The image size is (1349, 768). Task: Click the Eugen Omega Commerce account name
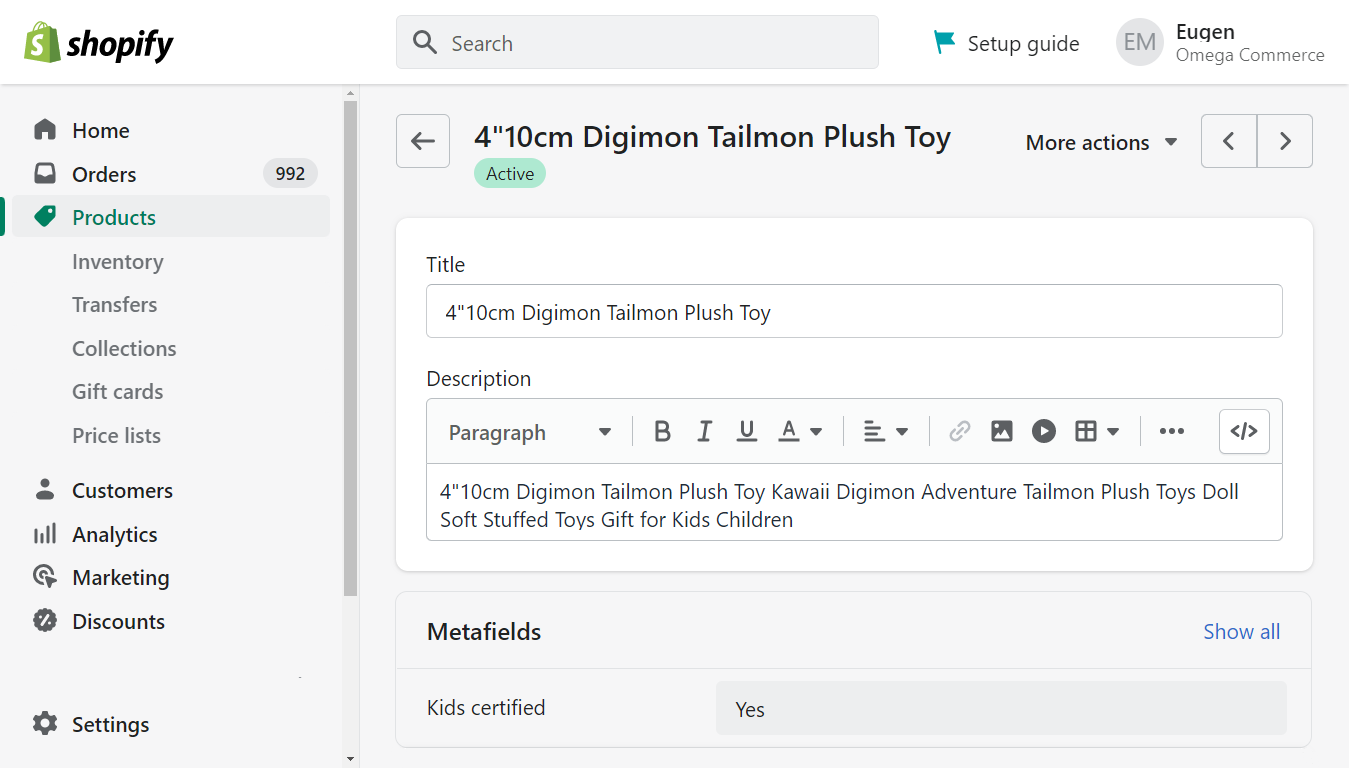[1250, 43]
